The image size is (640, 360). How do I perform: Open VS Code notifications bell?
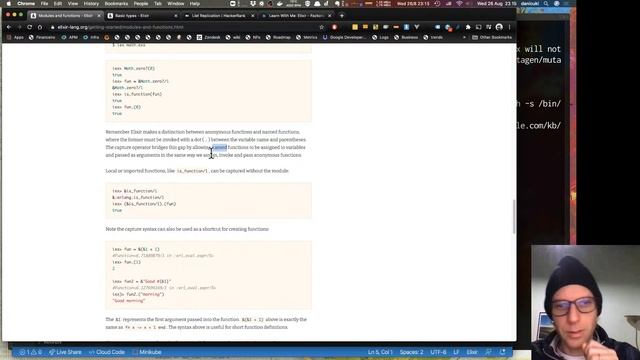(502, 352)
